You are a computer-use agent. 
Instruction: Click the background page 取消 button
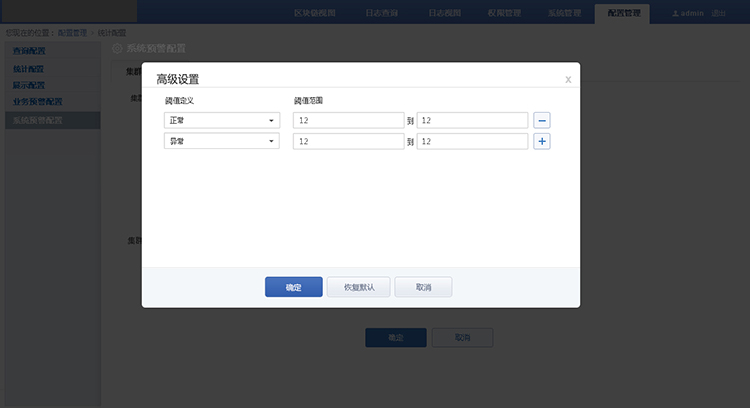point(462,338)
